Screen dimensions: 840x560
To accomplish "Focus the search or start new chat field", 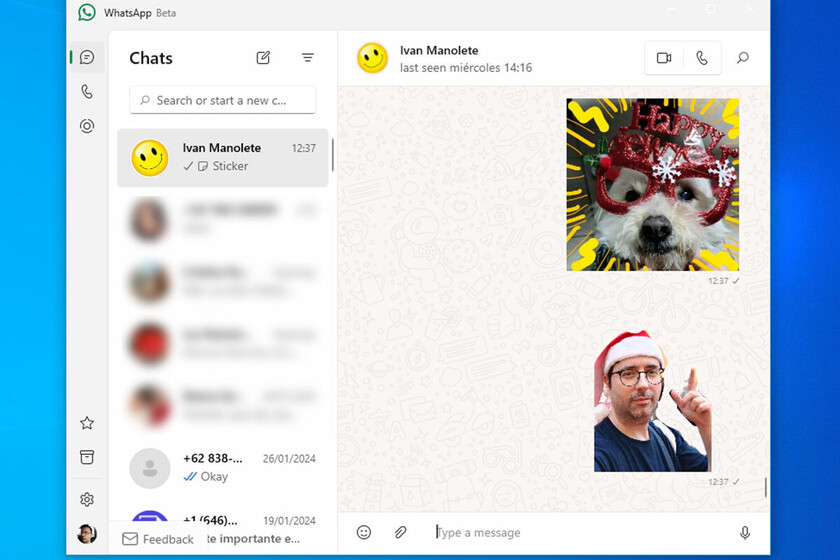I will pos(222,100).
